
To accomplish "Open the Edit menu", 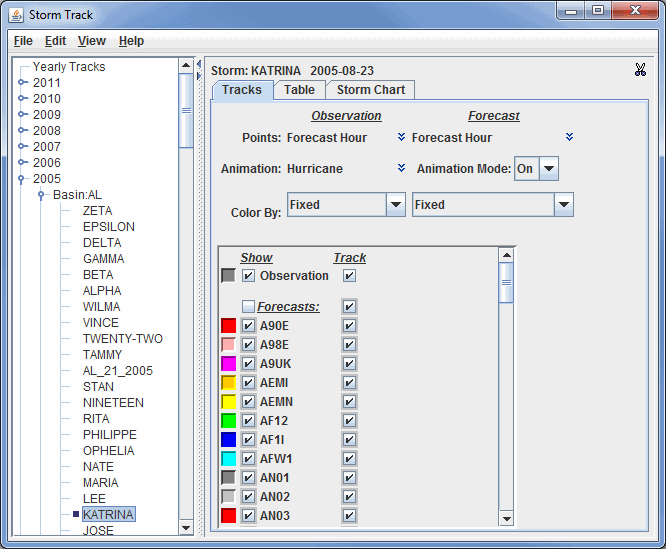I will [x=55, y=41].
